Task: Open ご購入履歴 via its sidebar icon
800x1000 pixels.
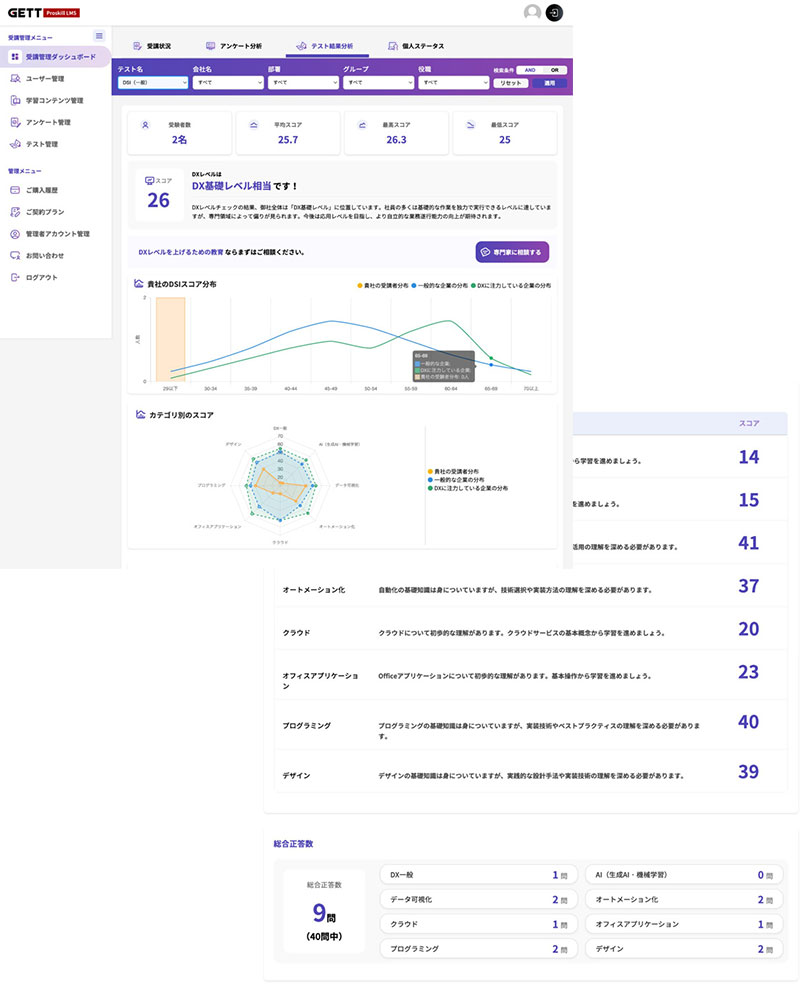Action: 15,190
